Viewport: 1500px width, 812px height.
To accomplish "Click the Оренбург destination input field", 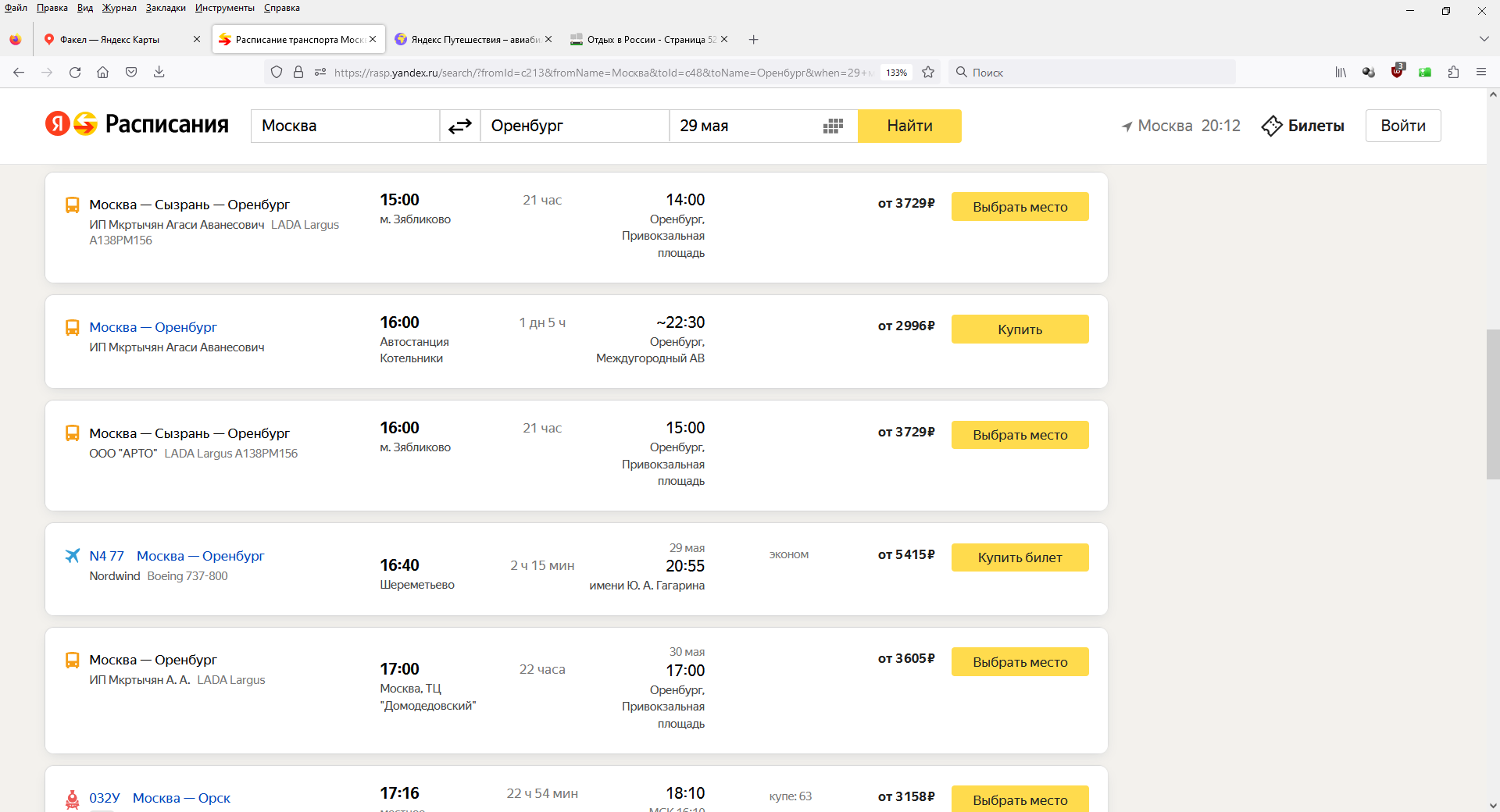I will (x=574, y=126).
